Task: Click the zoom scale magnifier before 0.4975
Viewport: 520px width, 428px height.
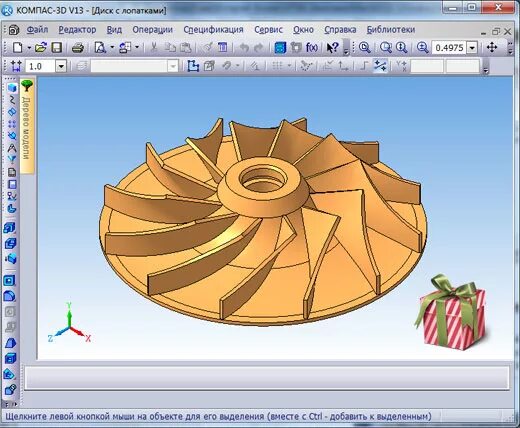Action: [x=422, y=48]
